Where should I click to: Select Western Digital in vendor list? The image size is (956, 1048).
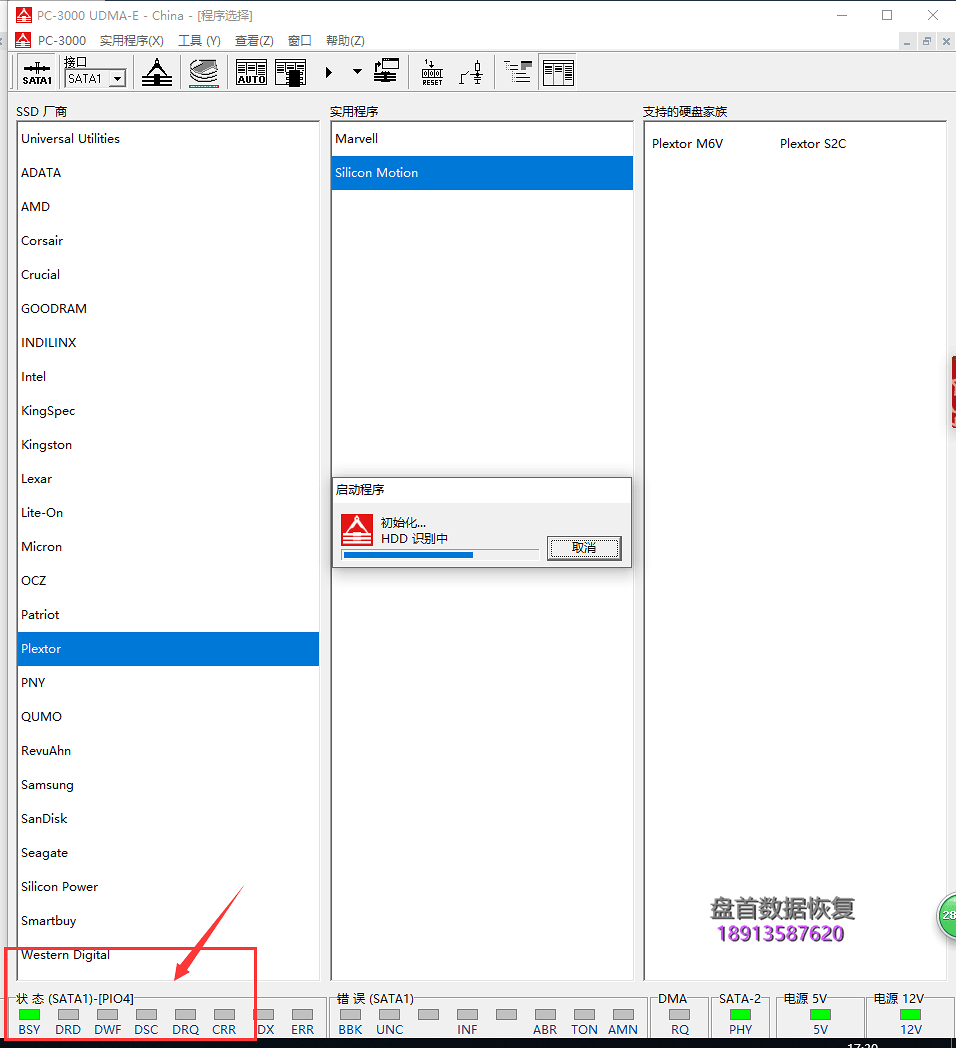[x=168, y=955]
